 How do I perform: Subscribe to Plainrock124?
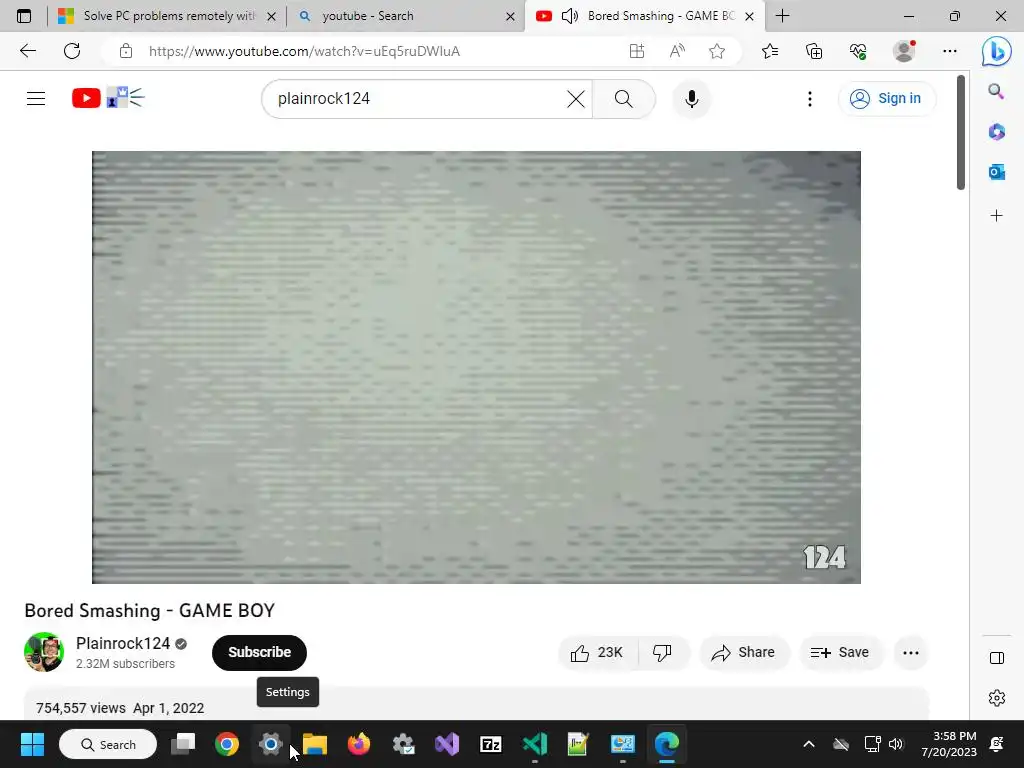[x=259, y=652]
